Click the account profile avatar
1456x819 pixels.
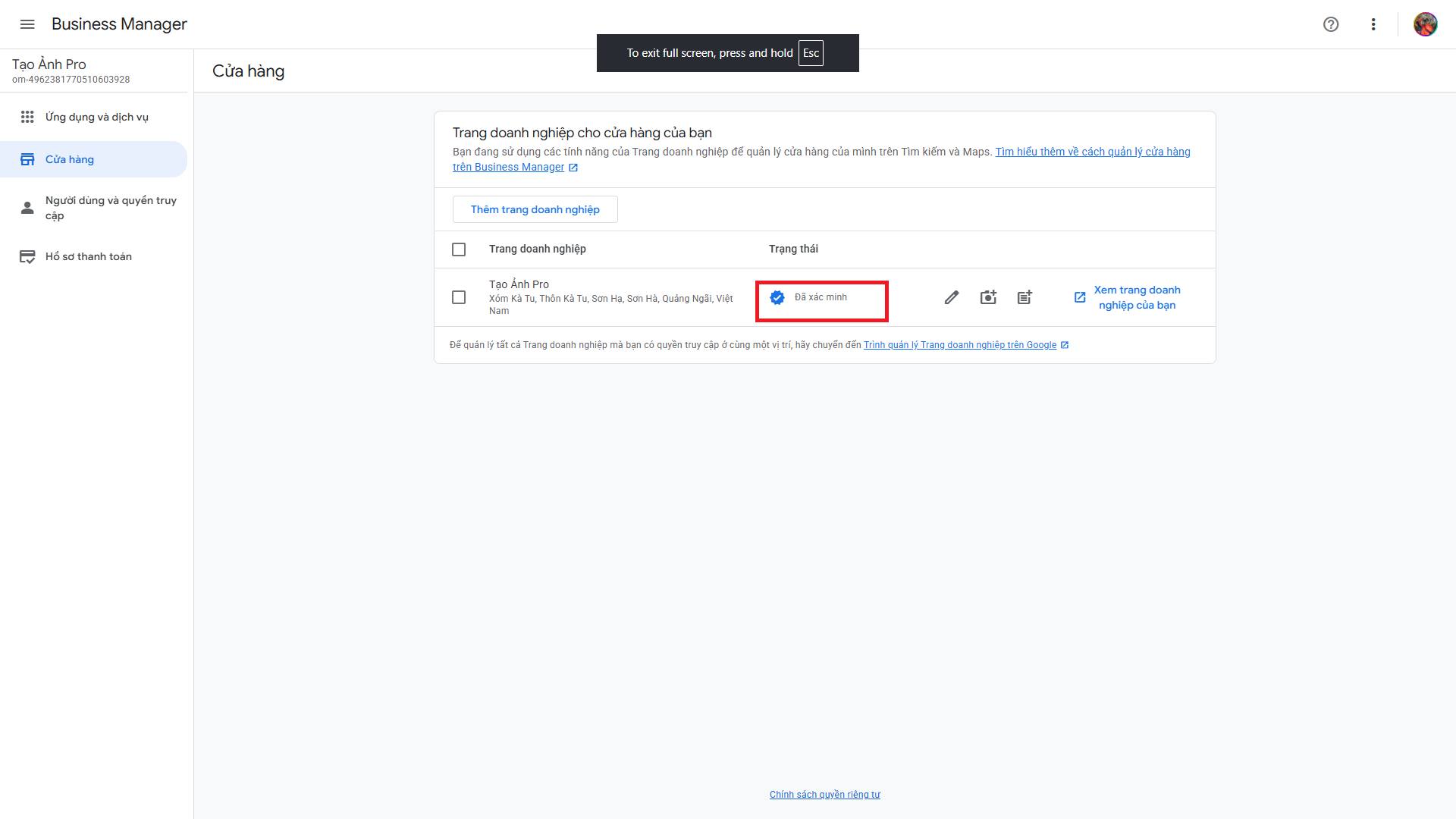tap(1425, 24)
